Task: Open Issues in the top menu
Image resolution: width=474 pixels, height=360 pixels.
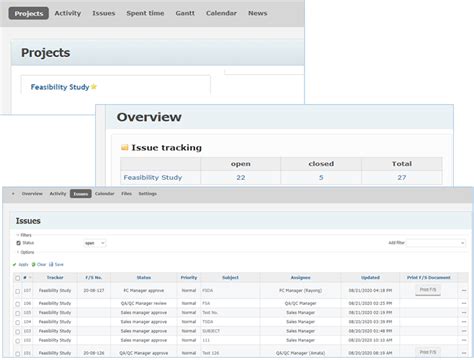Action: click(x=104, y=13)
